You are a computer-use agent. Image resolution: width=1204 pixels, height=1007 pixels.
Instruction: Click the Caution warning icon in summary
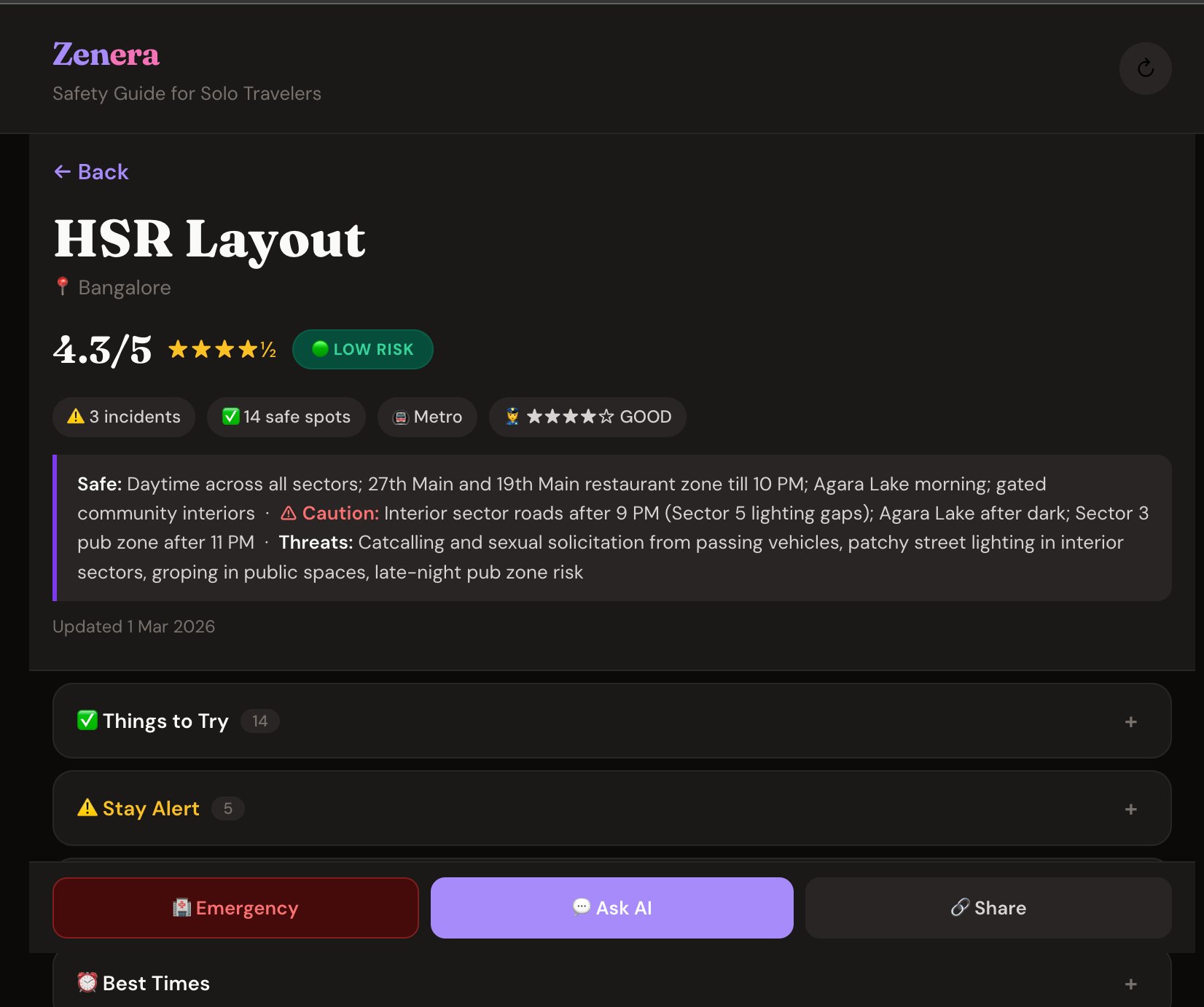[289, 514]
